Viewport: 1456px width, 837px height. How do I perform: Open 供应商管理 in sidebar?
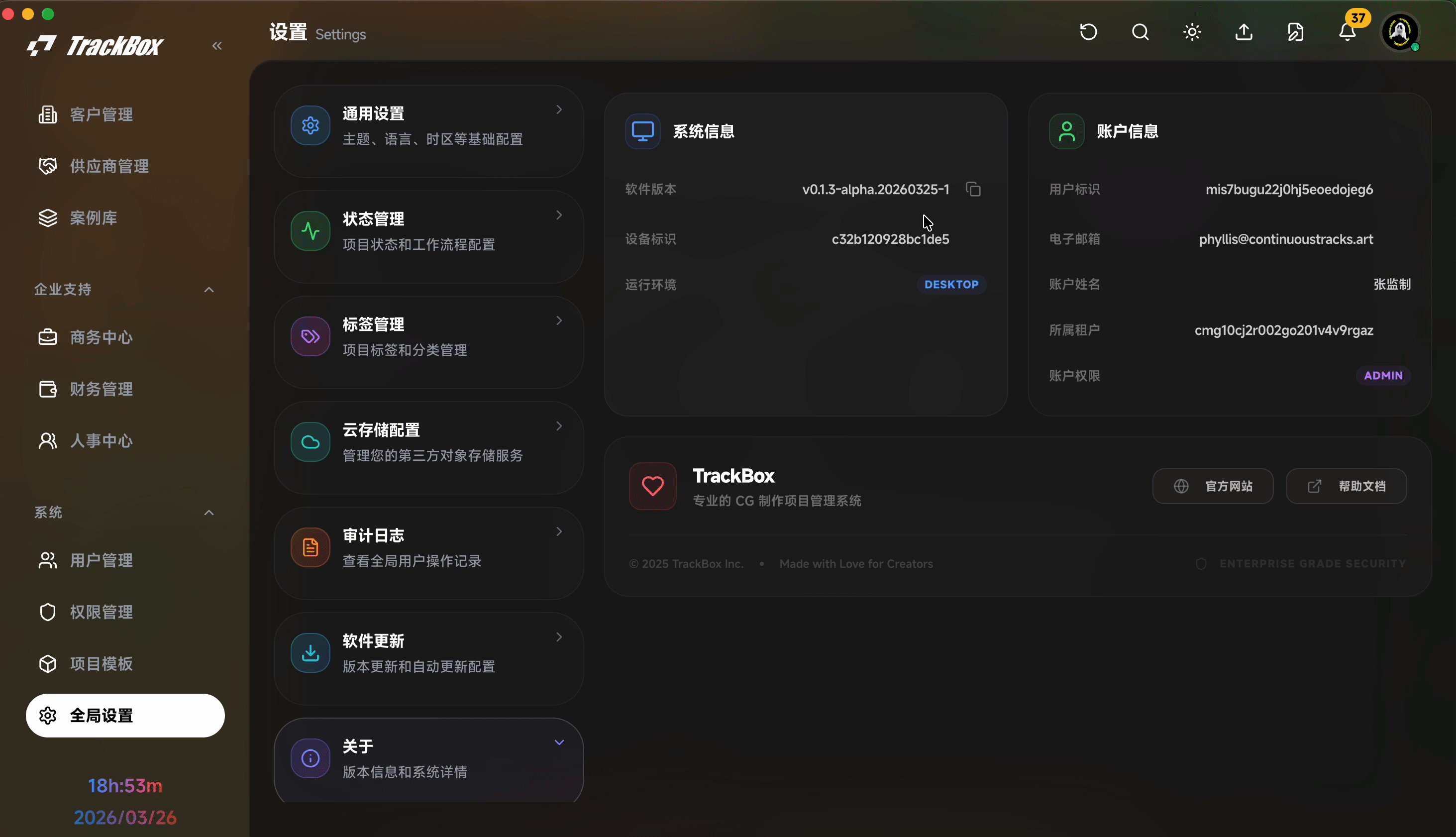pos(125,166)
